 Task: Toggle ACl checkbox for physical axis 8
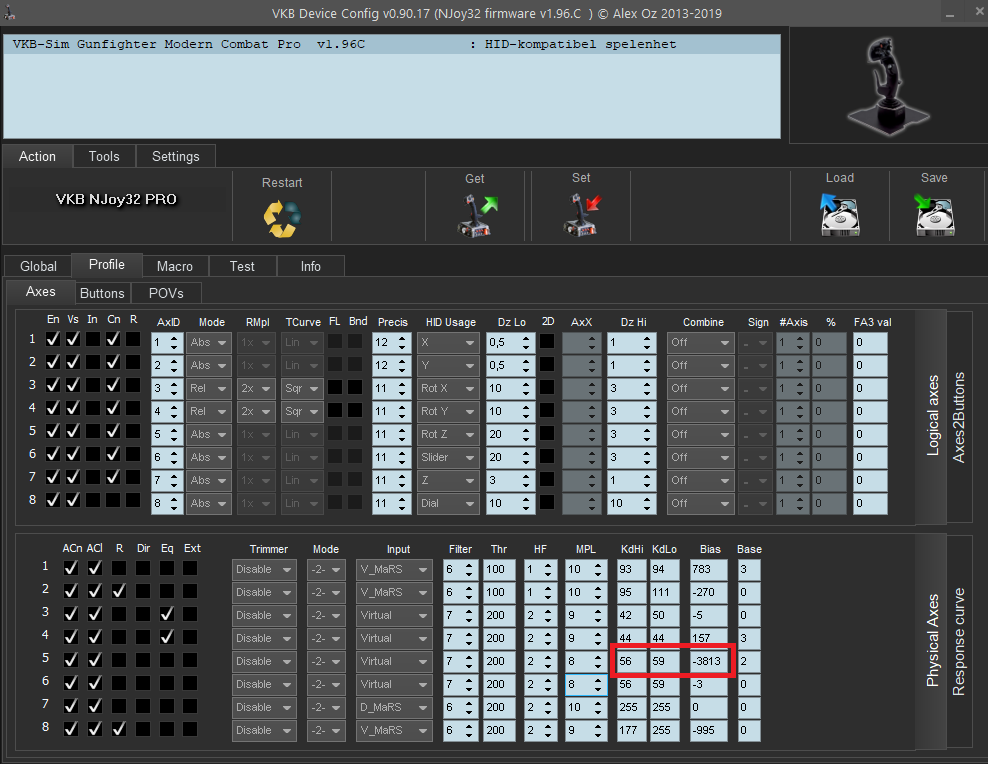pyautogui.click(x=95, y=729)
